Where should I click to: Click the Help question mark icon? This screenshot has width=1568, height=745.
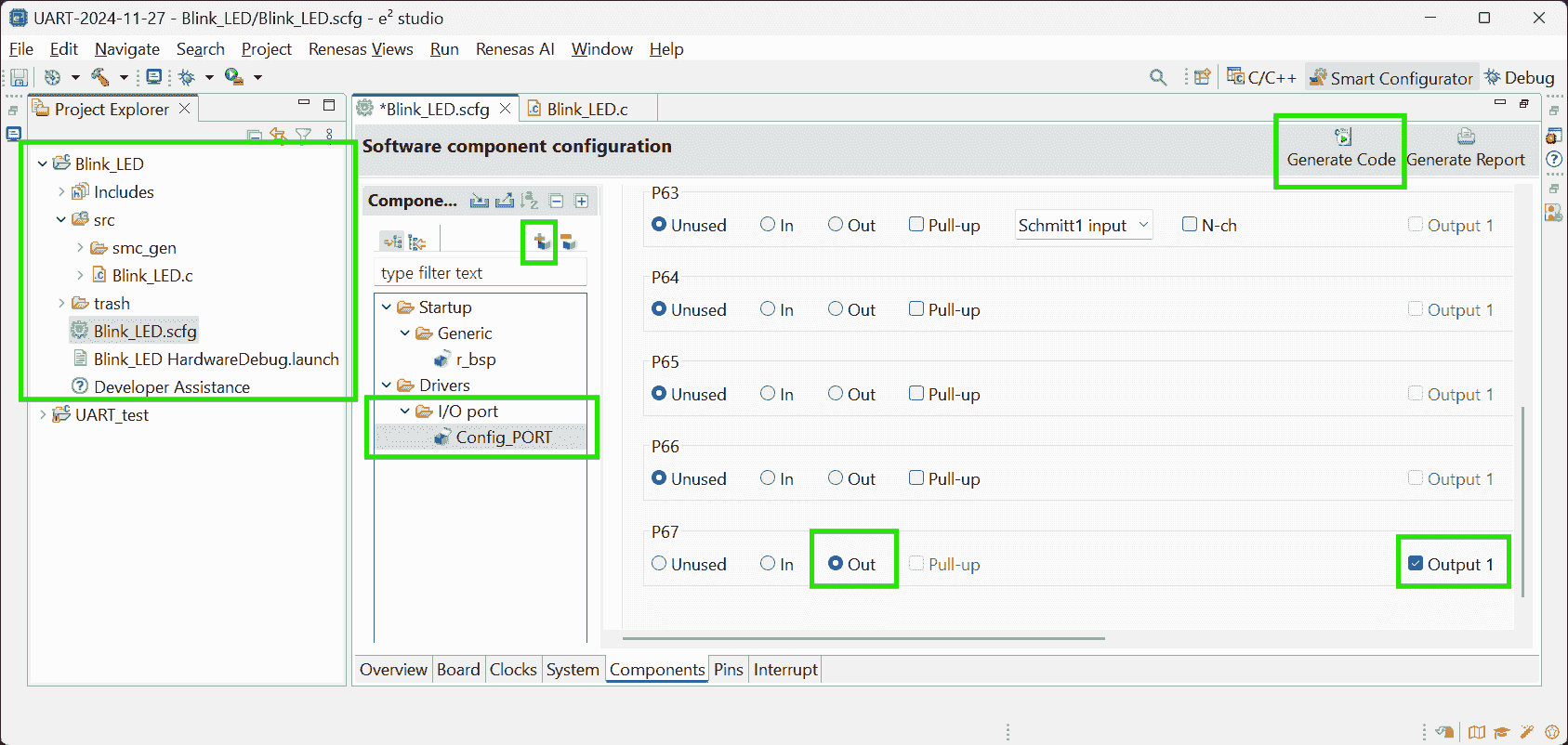pos(1553,160)
